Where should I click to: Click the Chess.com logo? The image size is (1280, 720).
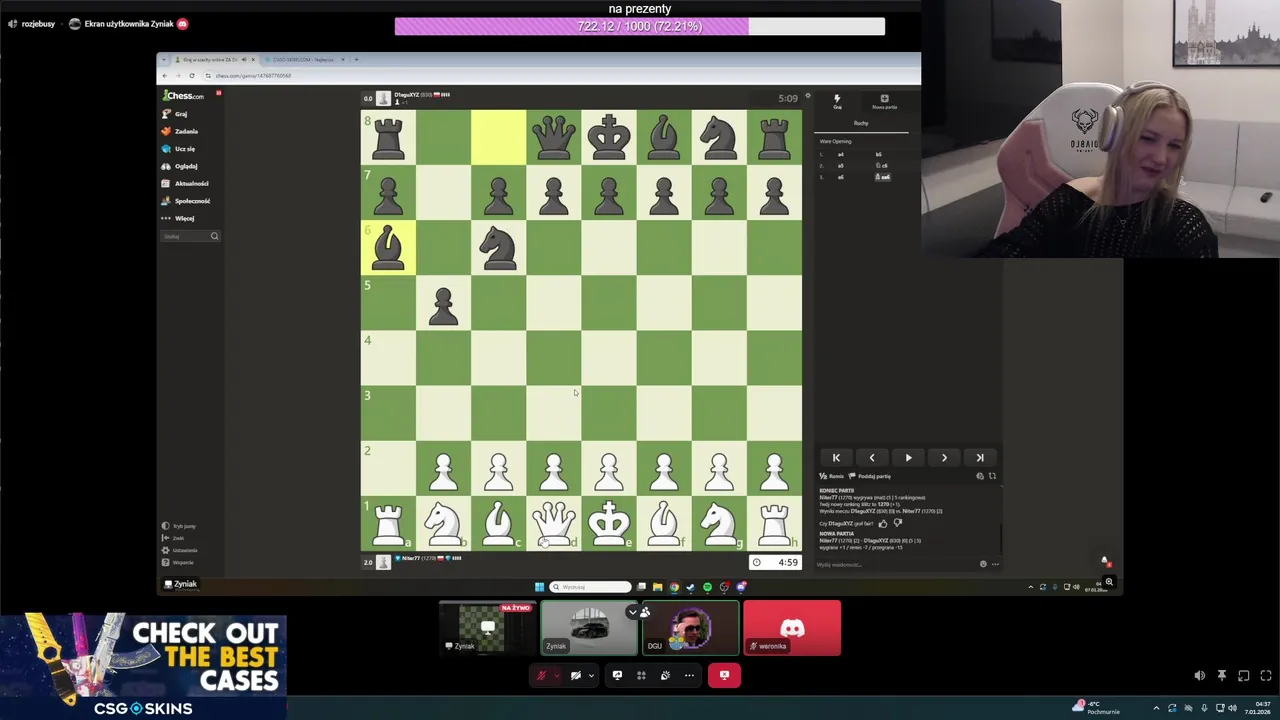[x=183, y=96]
